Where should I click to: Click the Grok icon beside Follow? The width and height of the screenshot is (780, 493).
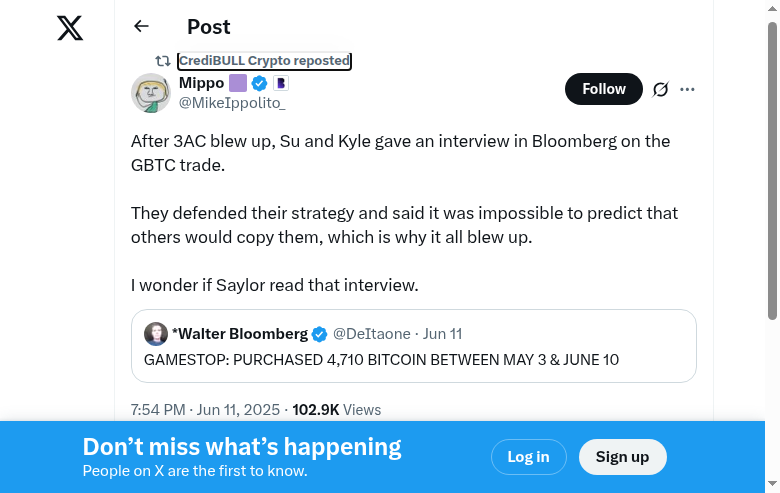pyautogui.click(x=660, y=89)
